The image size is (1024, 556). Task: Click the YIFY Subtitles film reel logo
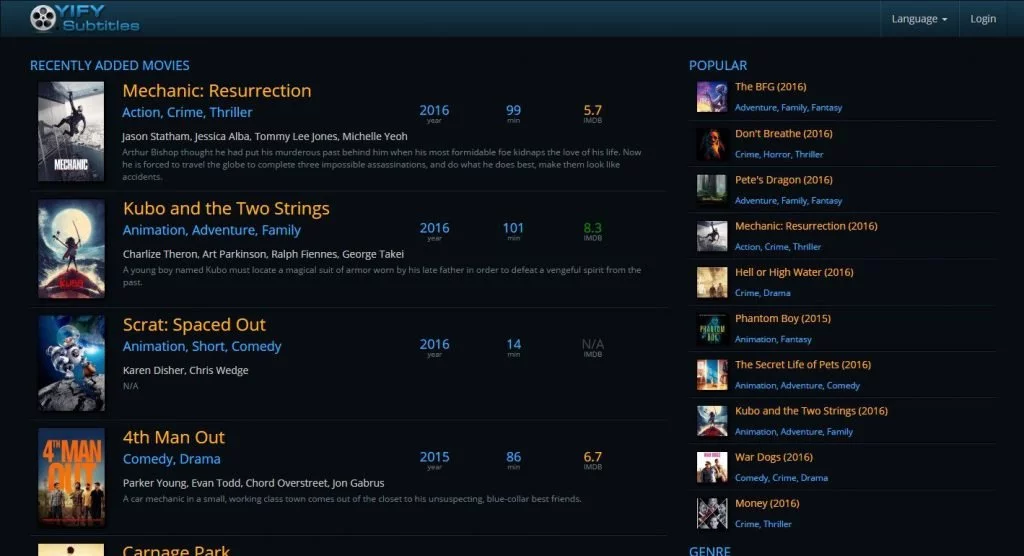(x=43, y=18)
